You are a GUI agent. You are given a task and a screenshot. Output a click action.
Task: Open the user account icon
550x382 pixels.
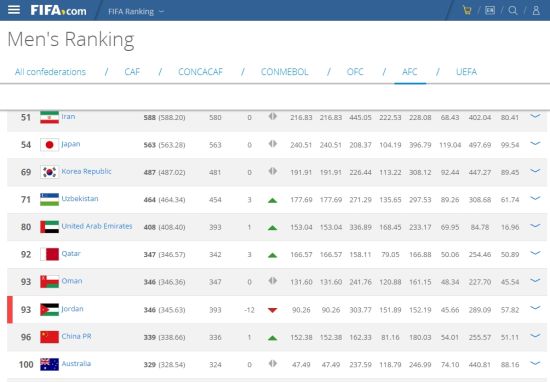click(536, 11)
